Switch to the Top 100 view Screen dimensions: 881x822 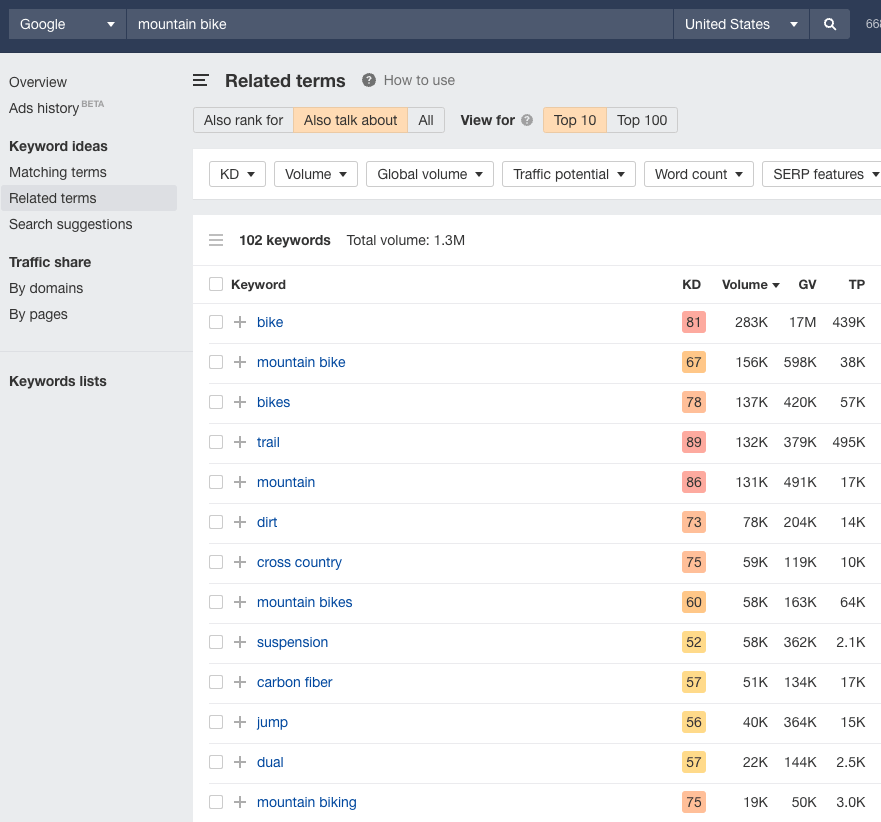641,120
